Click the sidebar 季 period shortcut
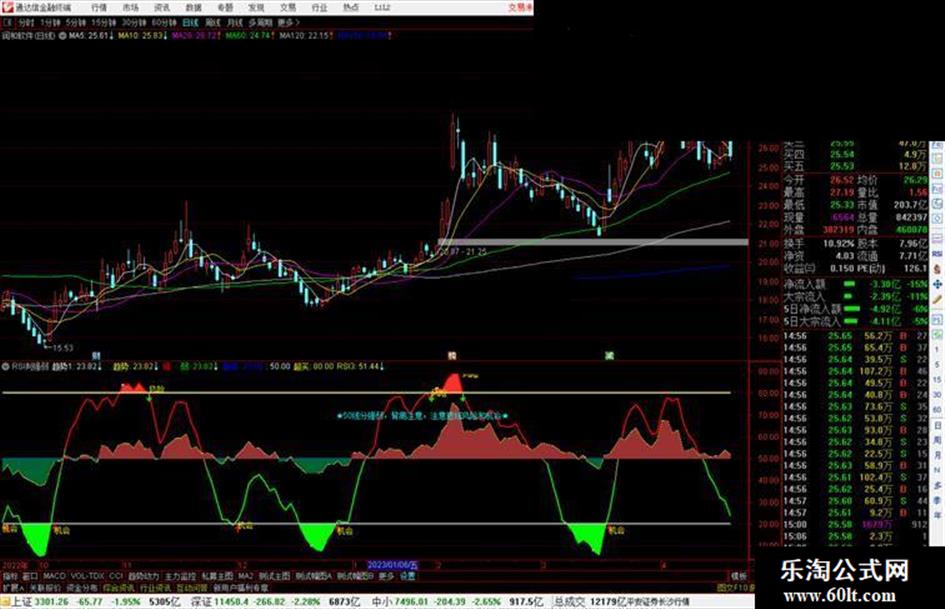 point(937,500)
